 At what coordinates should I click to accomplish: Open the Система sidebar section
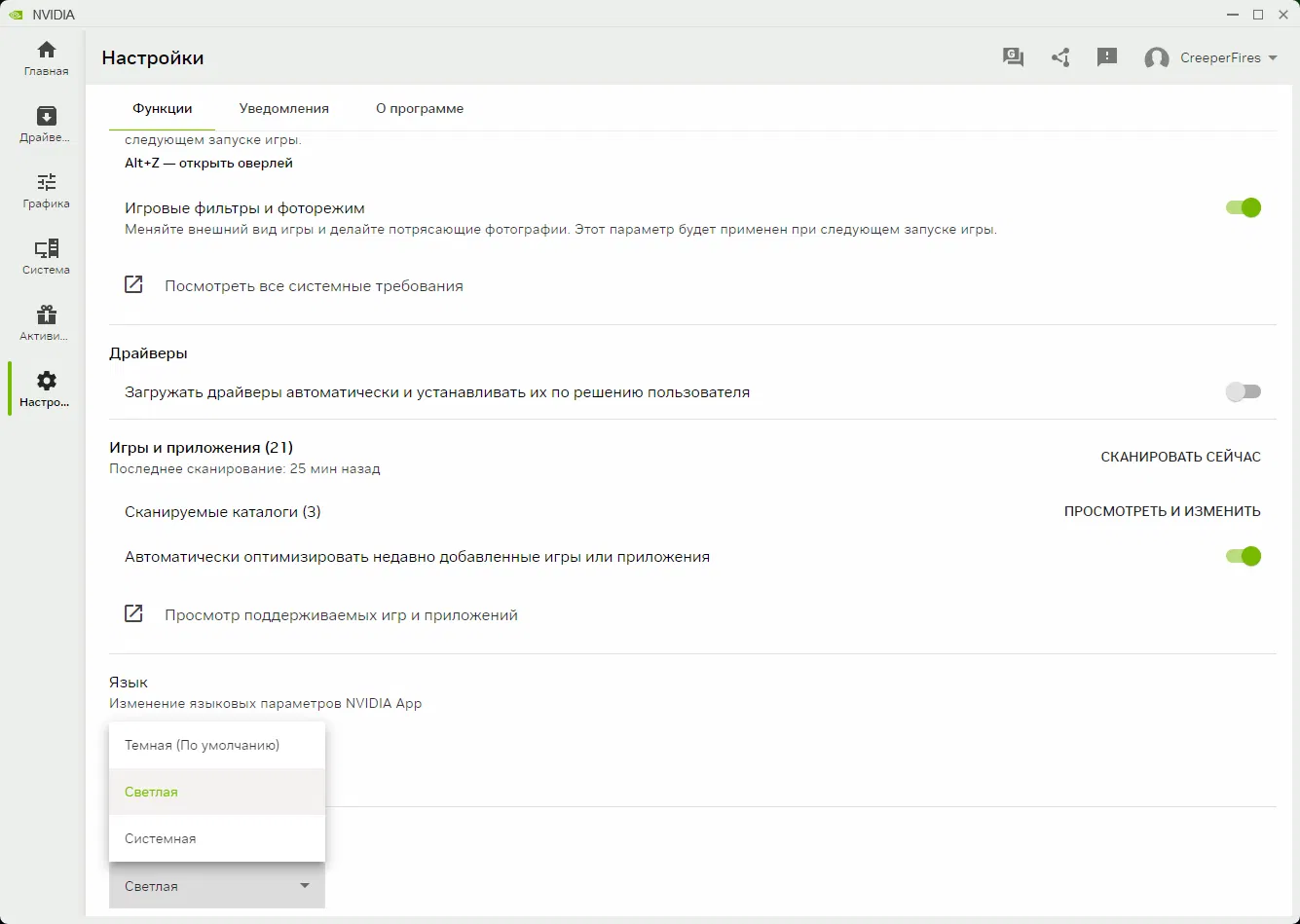click(47, 257)
